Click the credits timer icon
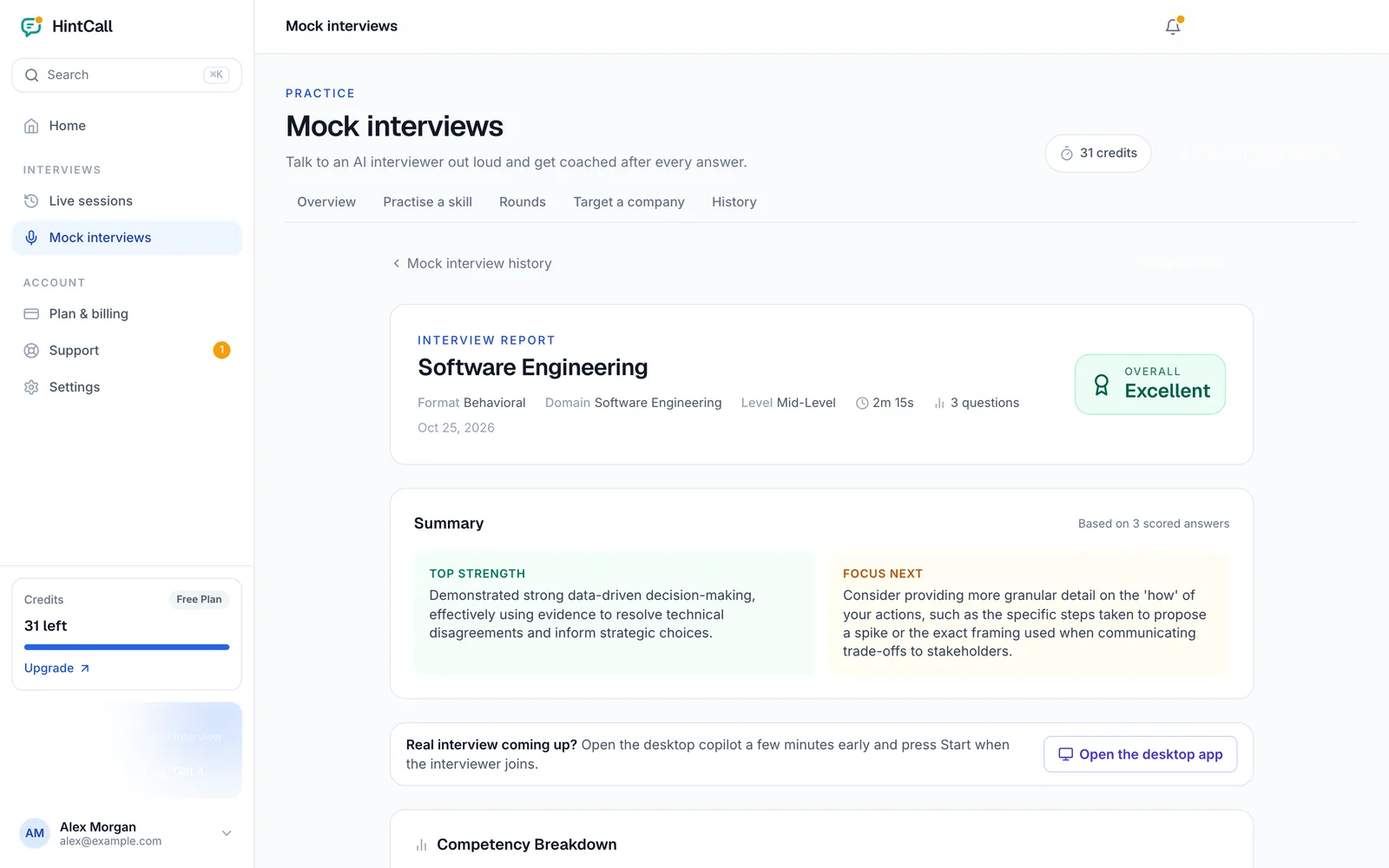This screenshot has width=1389, height=868. tap(1066, 154)
